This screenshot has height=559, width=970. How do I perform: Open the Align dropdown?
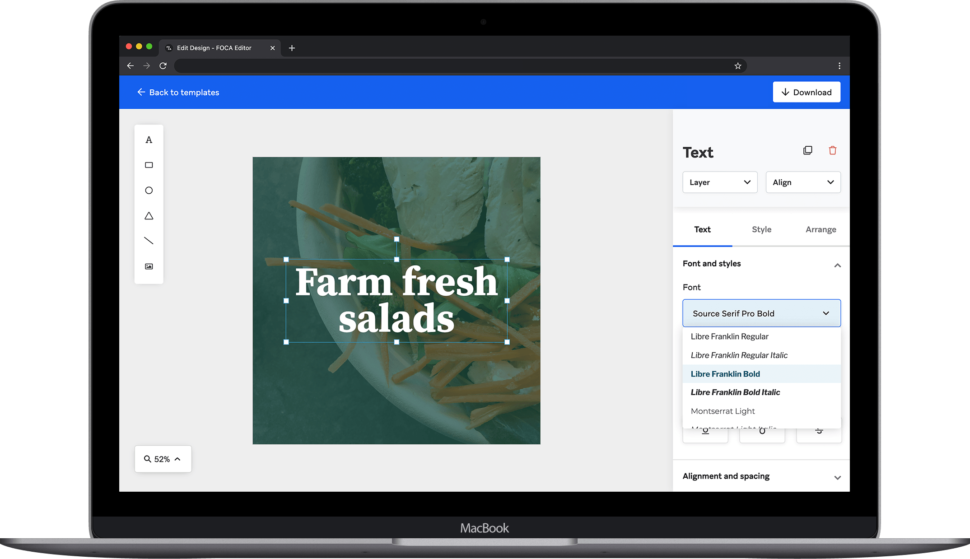pyautogui.click(x=803, y=182)
